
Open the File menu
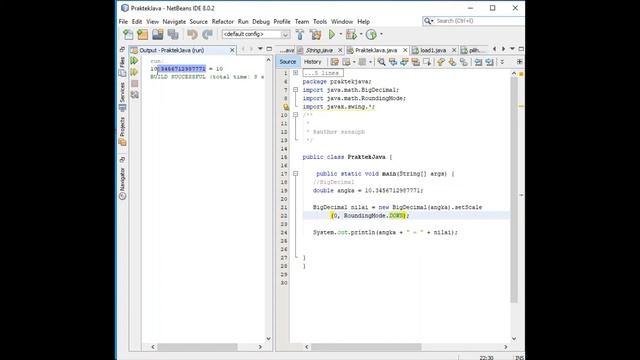pyautogui.click(x=123, y=22)
